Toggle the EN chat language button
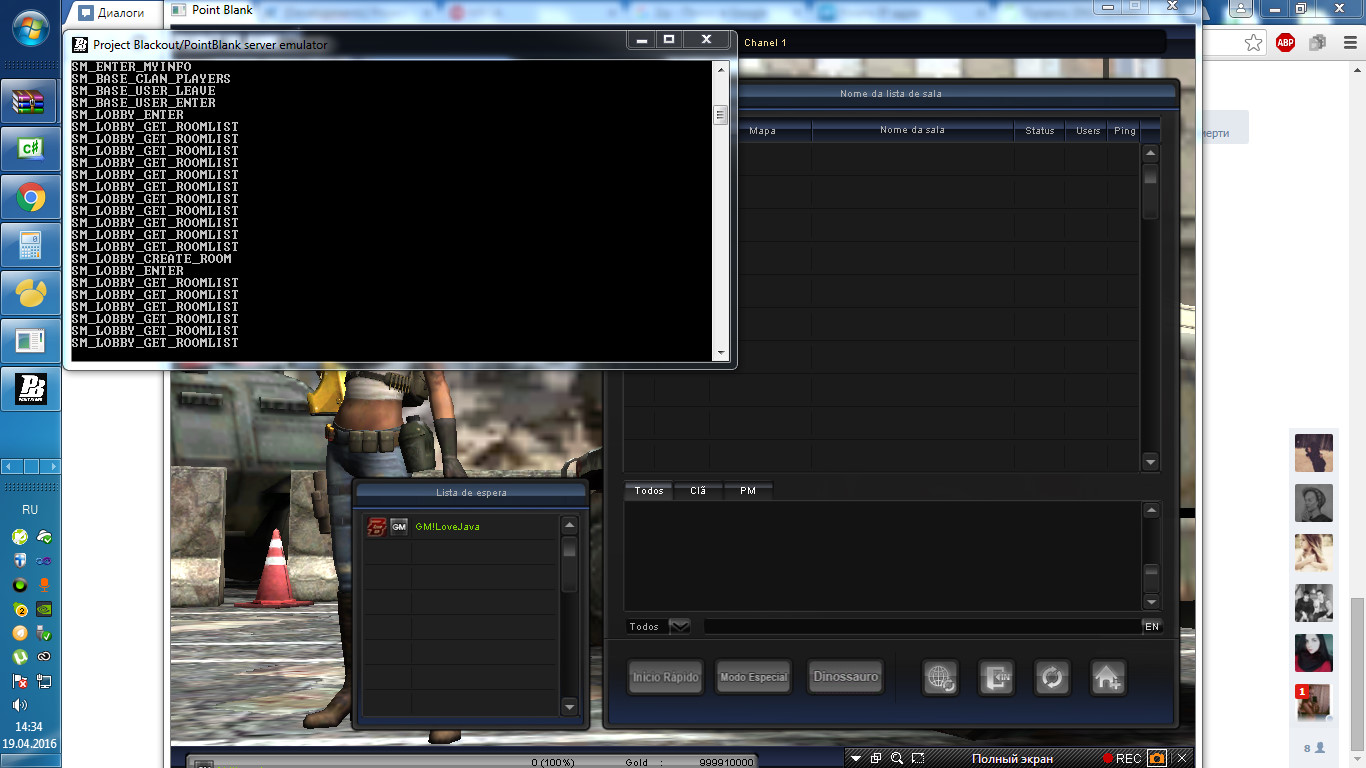 [x=1152, y=626]
